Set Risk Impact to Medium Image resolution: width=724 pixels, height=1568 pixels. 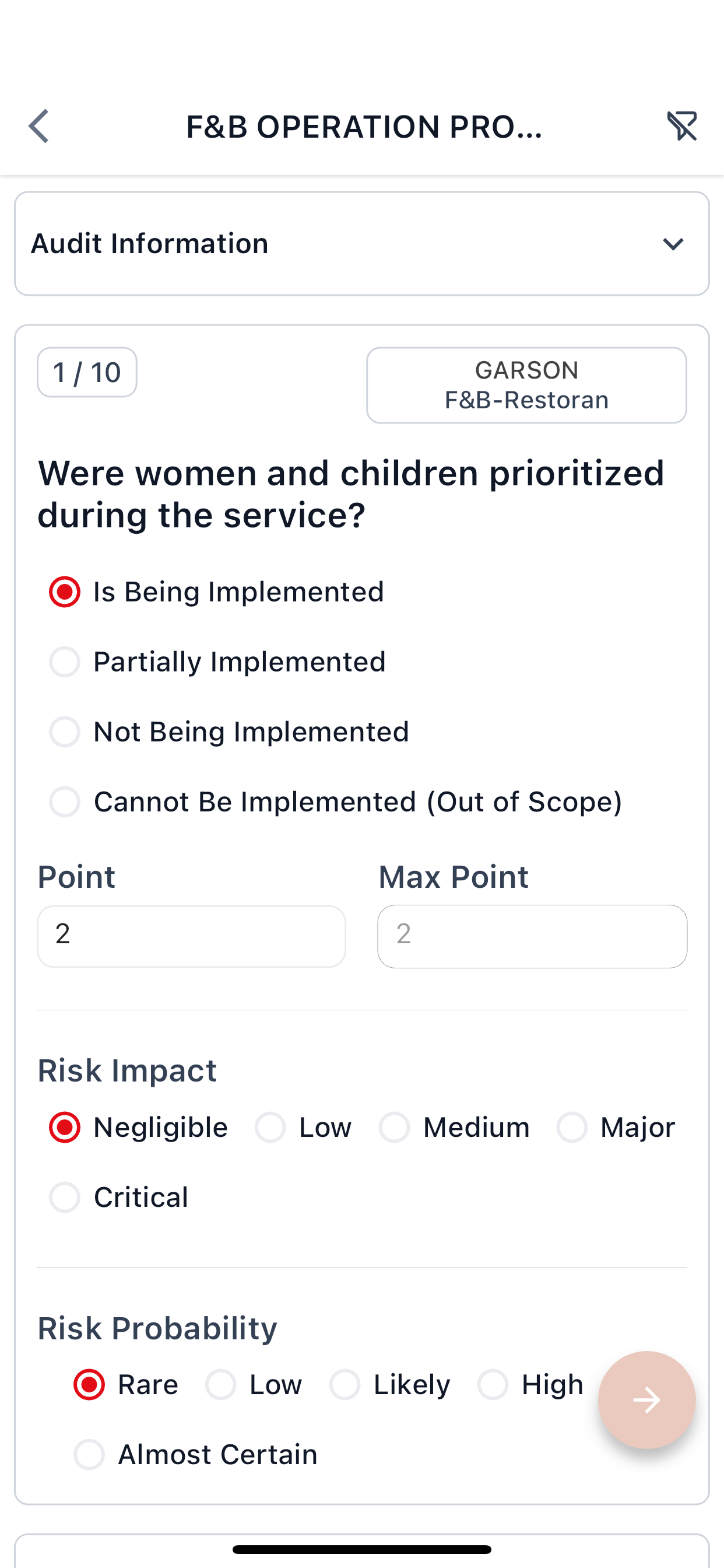[x=395, y=1128]
